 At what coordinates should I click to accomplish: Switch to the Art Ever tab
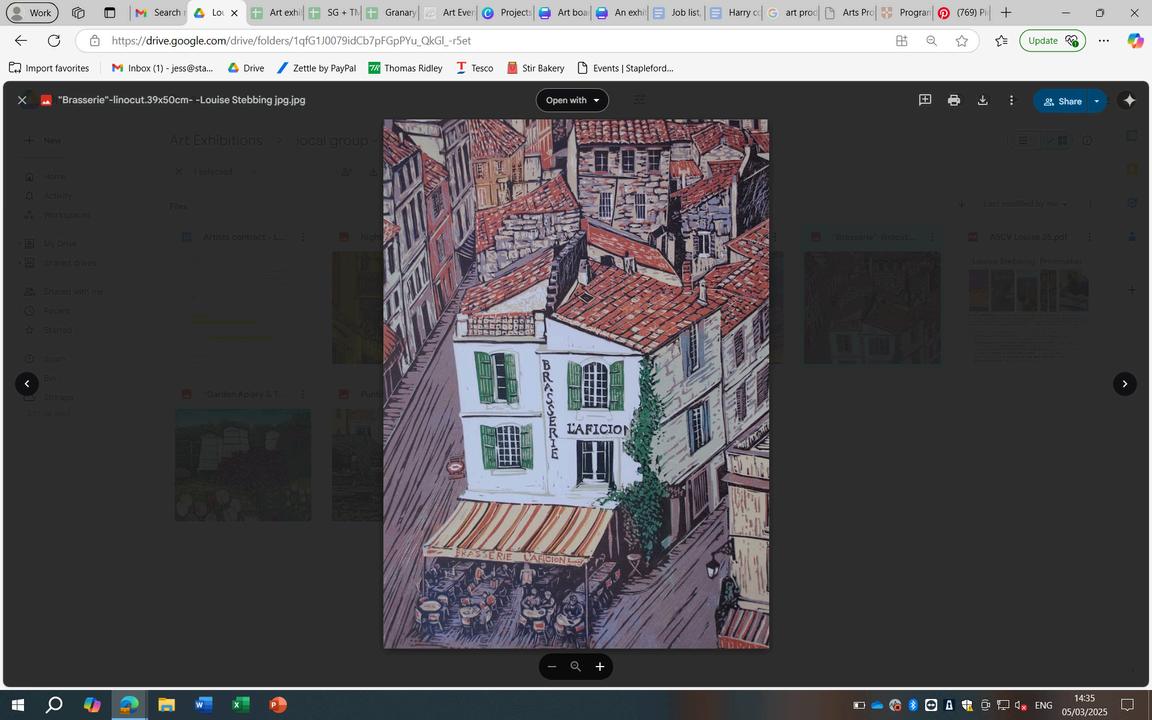[448, 12]
